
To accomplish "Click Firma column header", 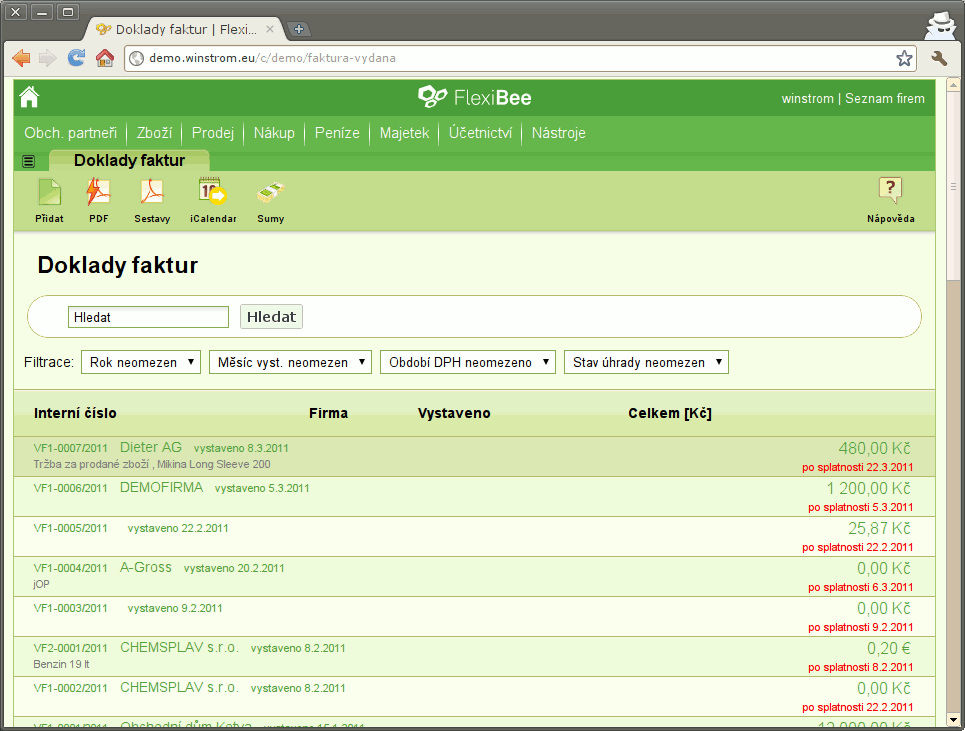I will pos(329,413).
